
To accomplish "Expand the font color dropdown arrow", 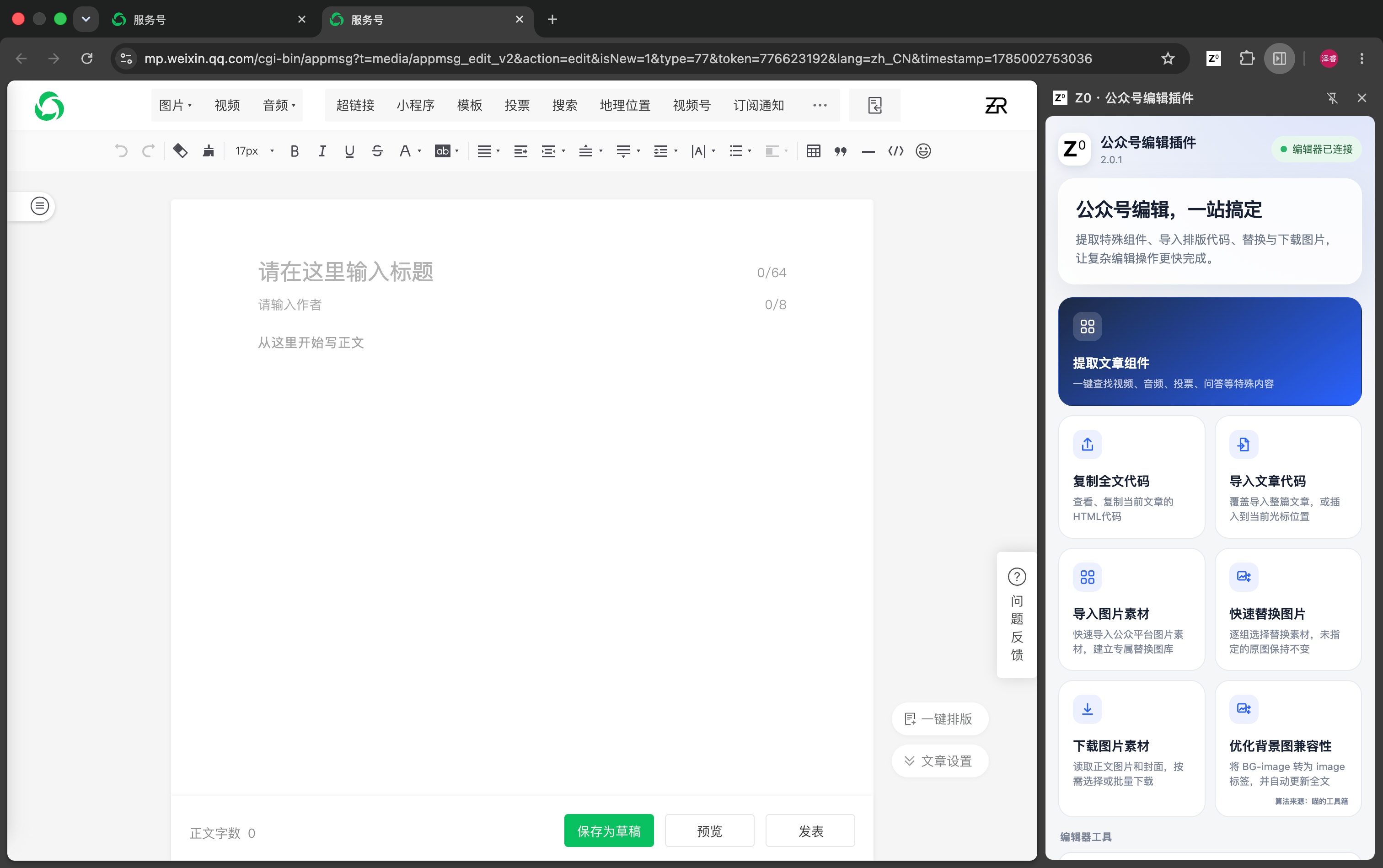I will [x=420, y=151].
